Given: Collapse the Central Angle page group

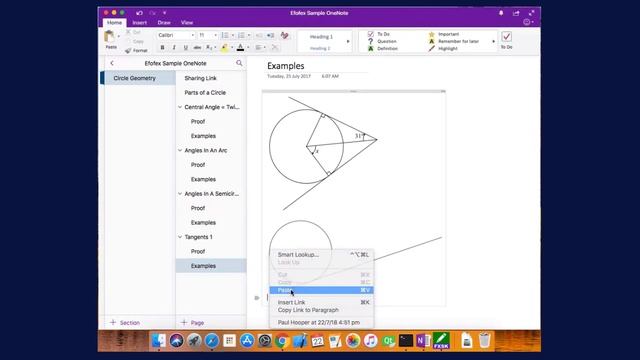Looking at the screenshot, I should pos(180,107).
